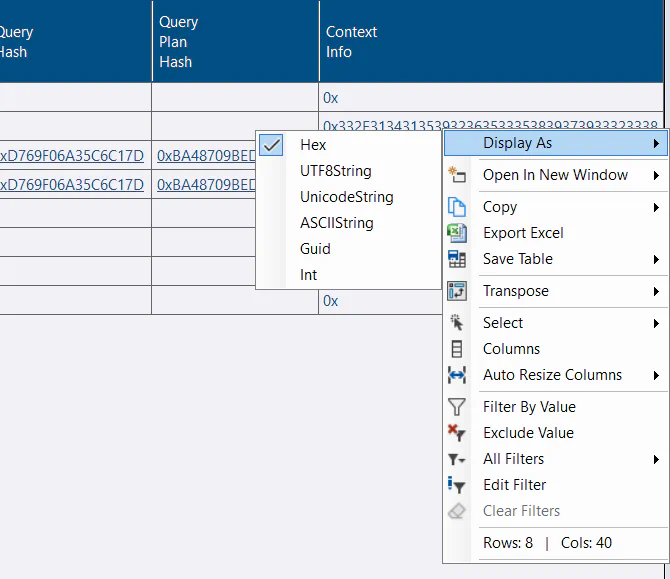Screen dimensions: 670x579
Task: Click the Copy pages icon
Action: pyautogui.click(x=456, y=207)
